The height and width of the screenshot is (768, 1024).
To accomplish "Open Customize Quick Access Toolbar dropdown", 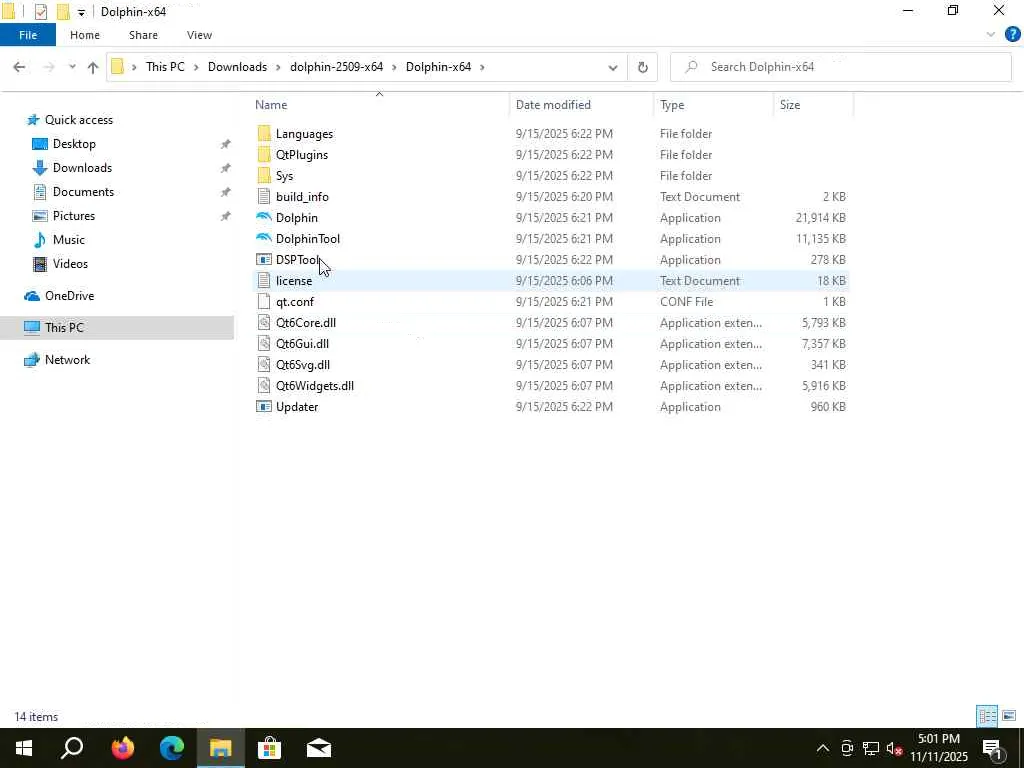I will [81, 12].
